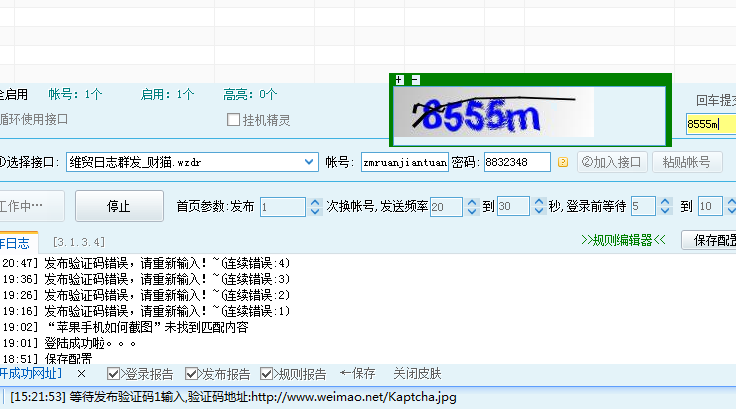Decrease minimum send frequency value 20
736x410 pixels.
pyautogui.click(x=472, y=211)
